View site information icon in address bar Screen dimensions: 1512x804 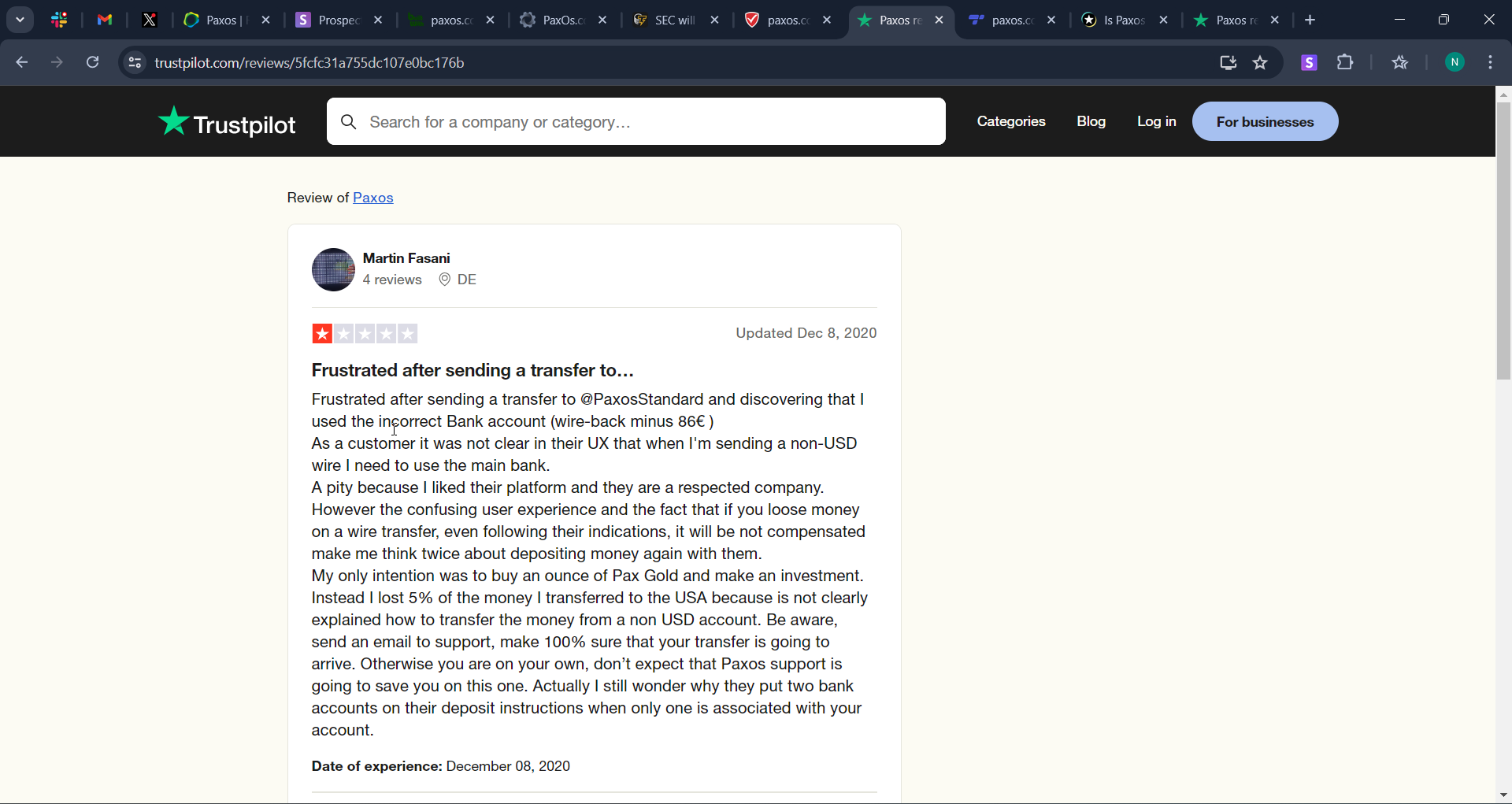pos(135,62)
